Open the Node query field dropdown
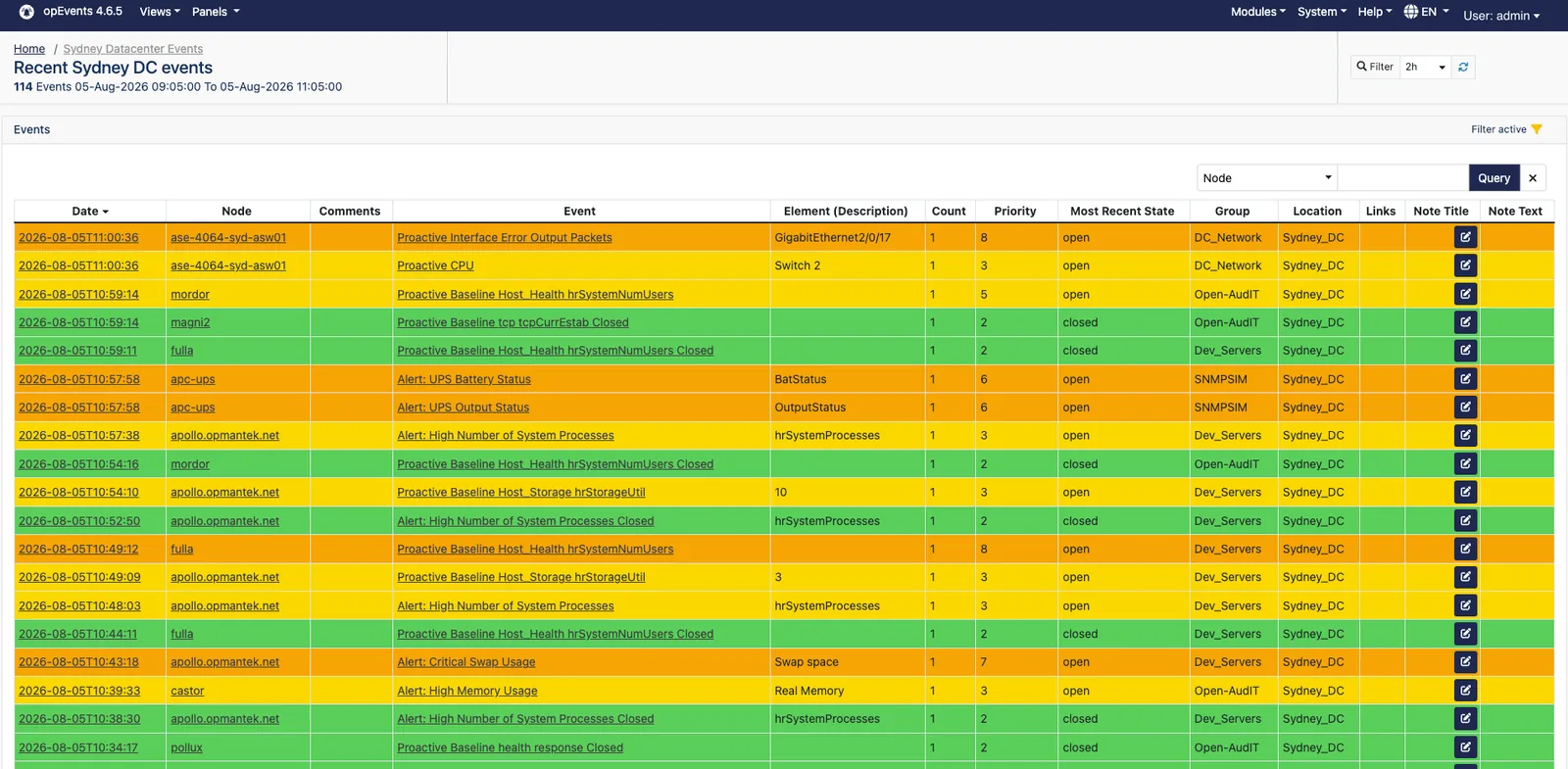Viewport: 1568px width, 769px height. point(1267,177)
